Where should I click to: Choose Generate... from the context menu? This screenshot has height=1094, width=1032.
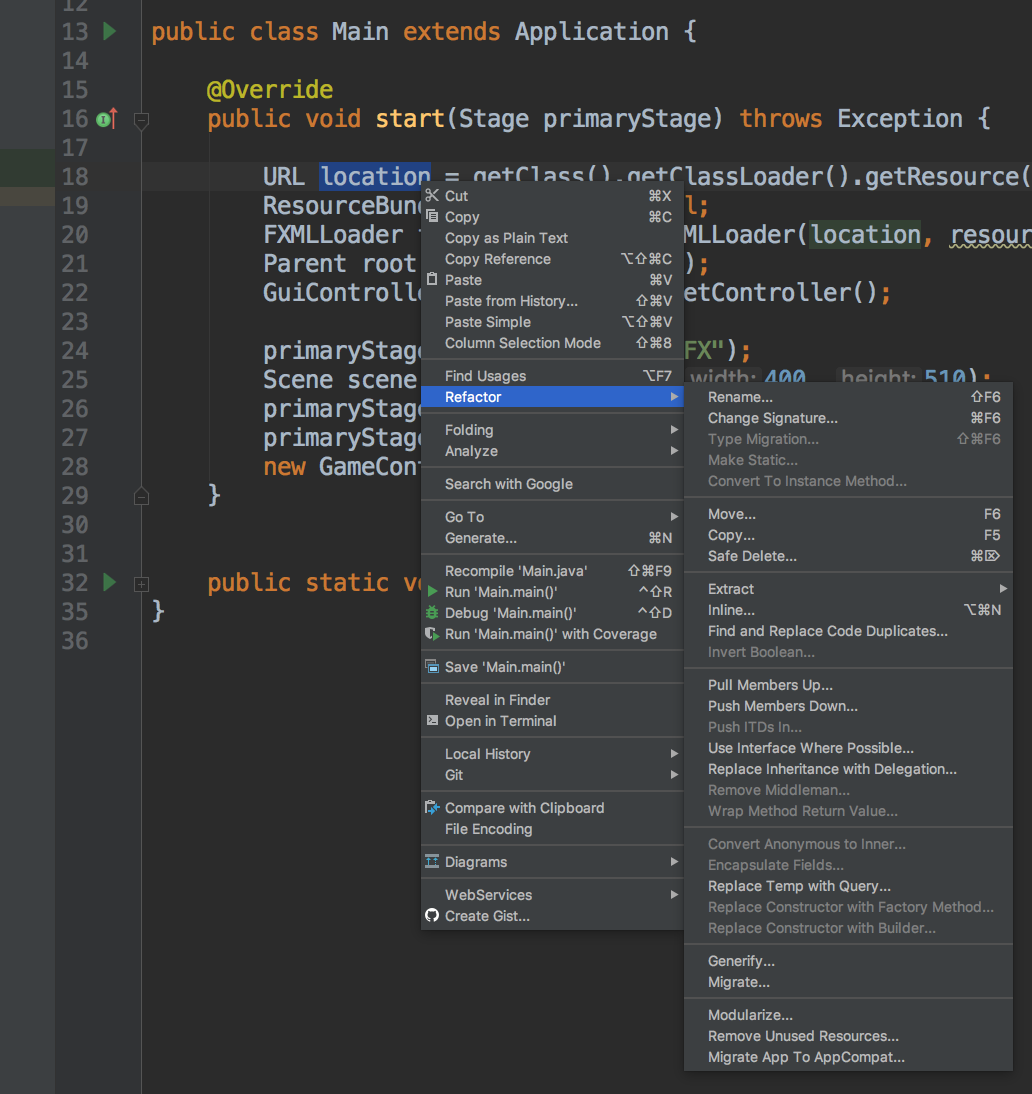[x=552, y=537]
